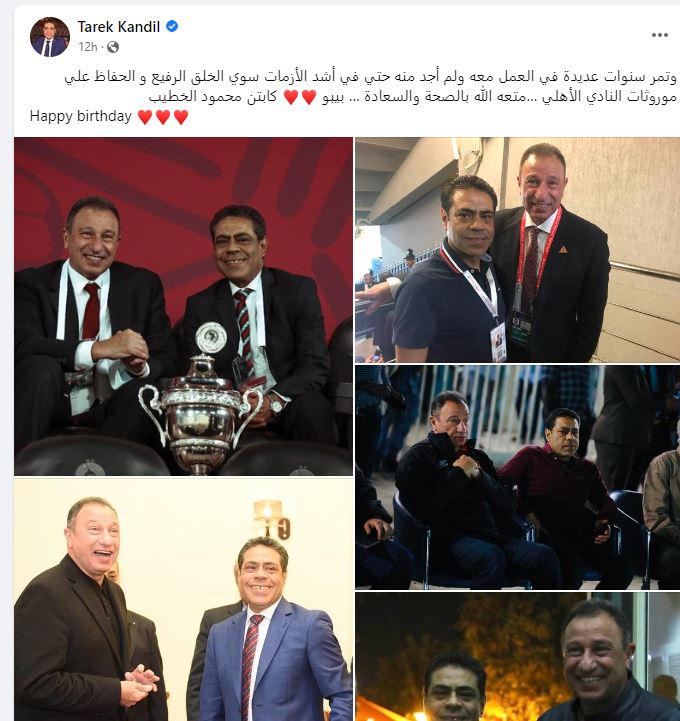The height and width of the screenshot is (721, 680).
Task: Click the wall lamp in the bottom-left photo
Action: point(272,519)
